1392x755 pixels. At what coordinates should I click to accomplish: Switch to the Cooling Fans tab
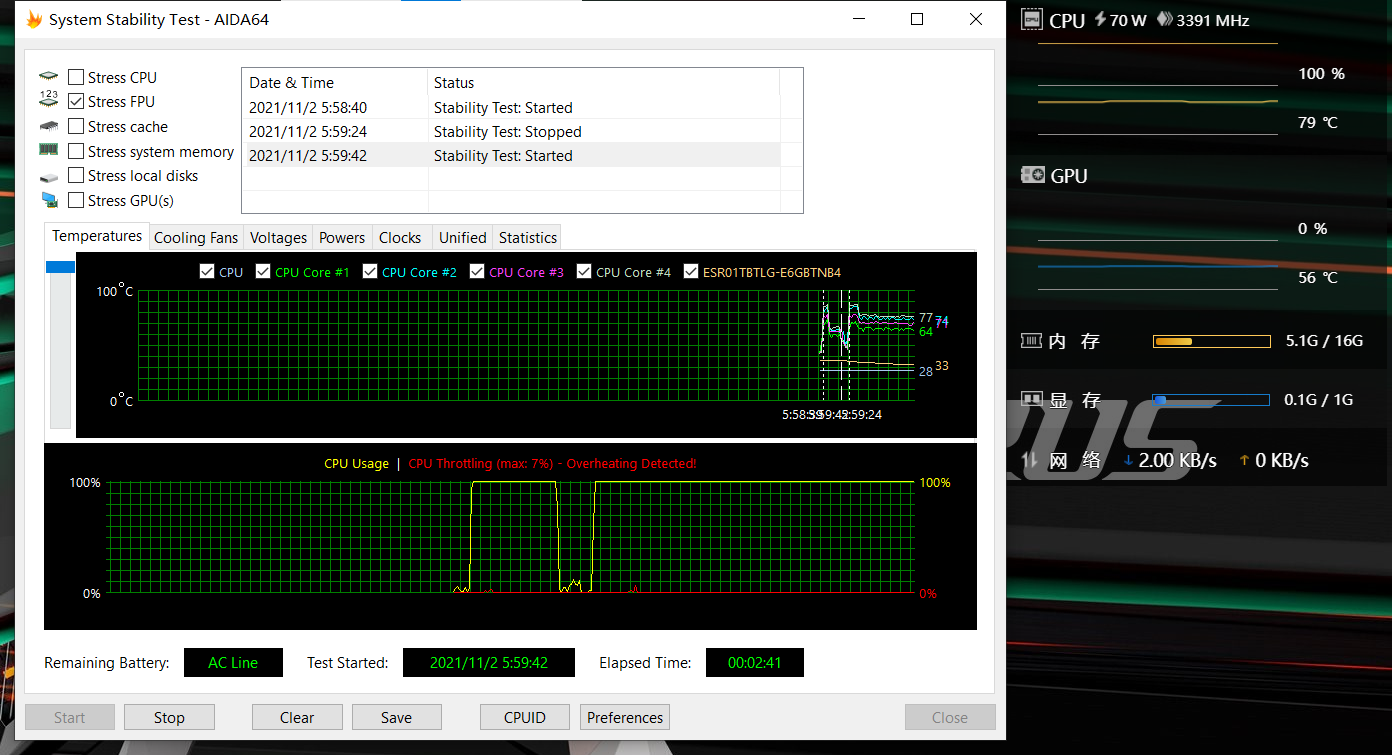196,237
